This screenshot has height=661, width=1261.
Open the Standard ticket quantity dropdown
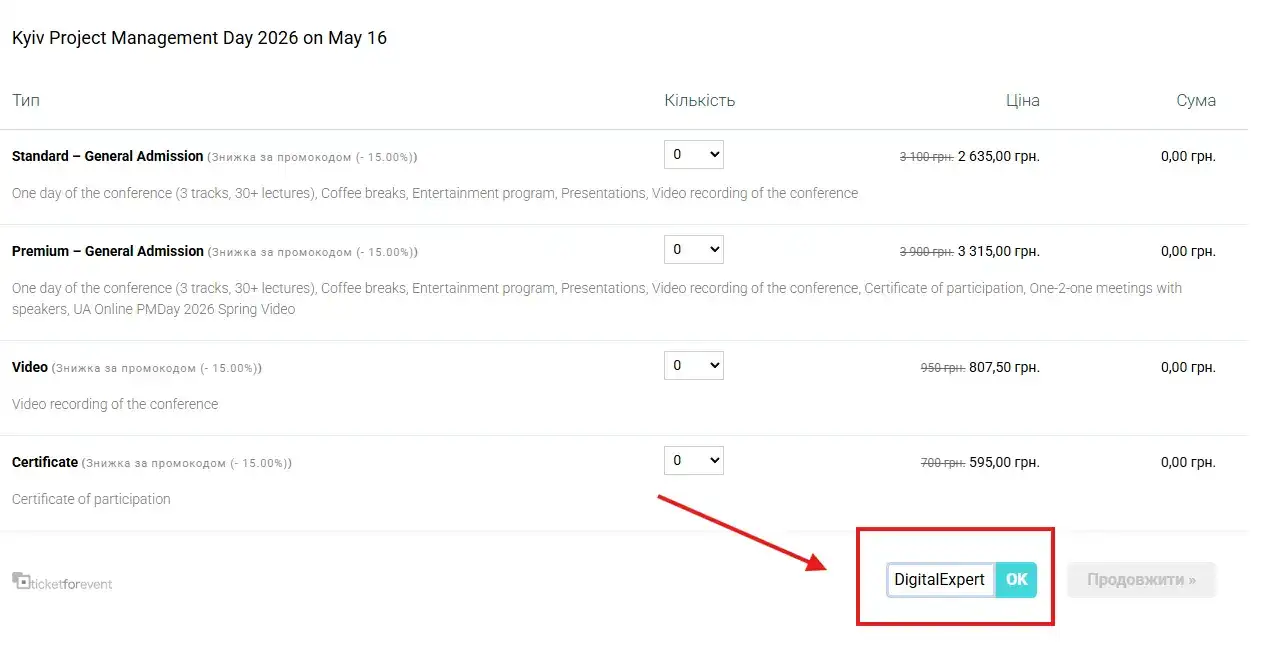pyautogui.click(x=693, y=155)
